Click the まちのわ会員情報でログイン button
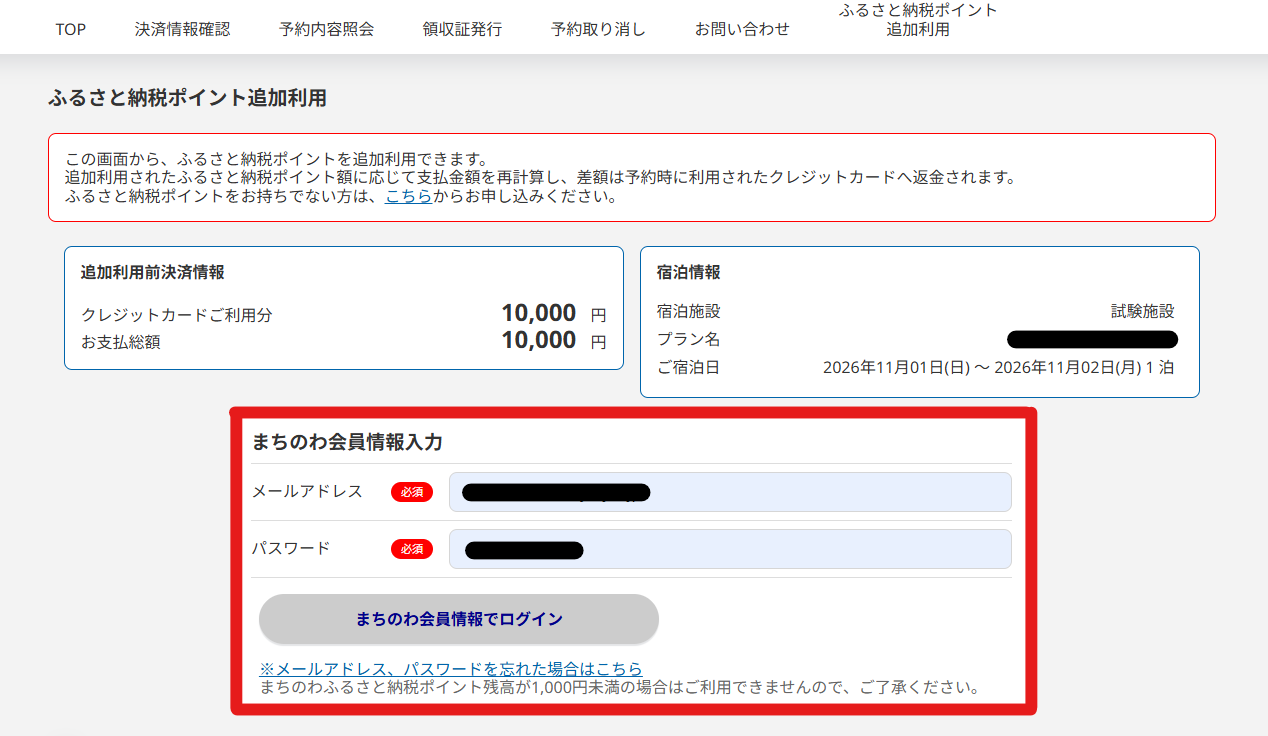 coord(459,619)
